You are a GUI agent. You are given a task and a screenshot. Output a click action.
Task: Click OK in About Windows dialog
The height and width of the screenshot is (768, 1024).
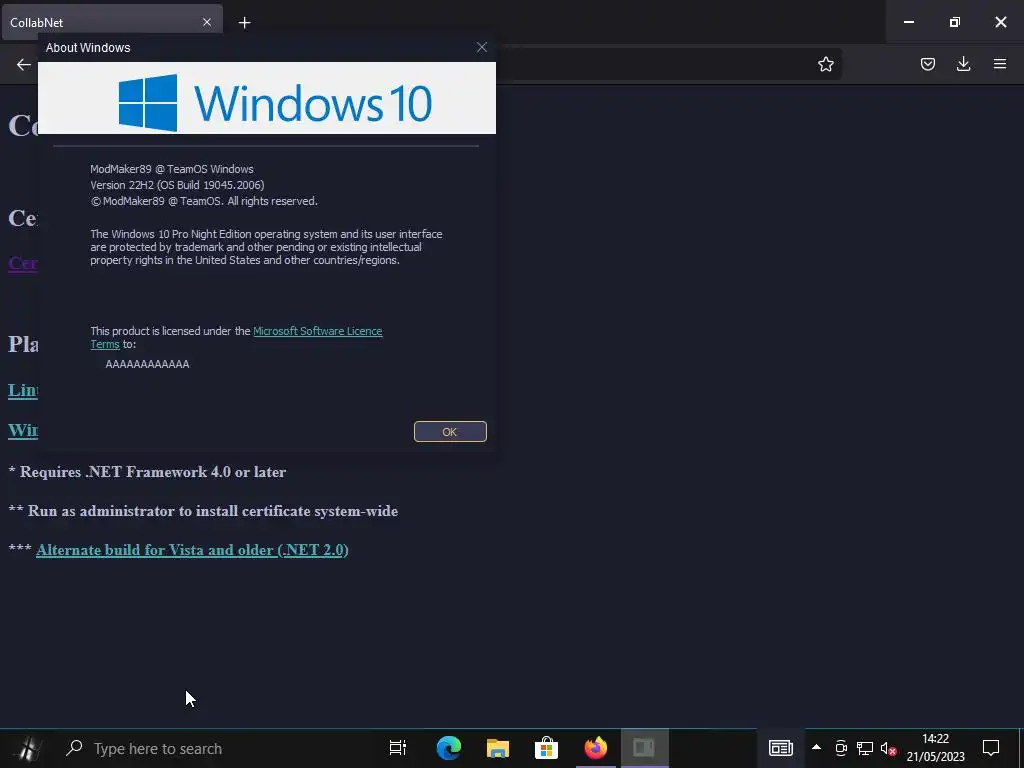[450, 432]
